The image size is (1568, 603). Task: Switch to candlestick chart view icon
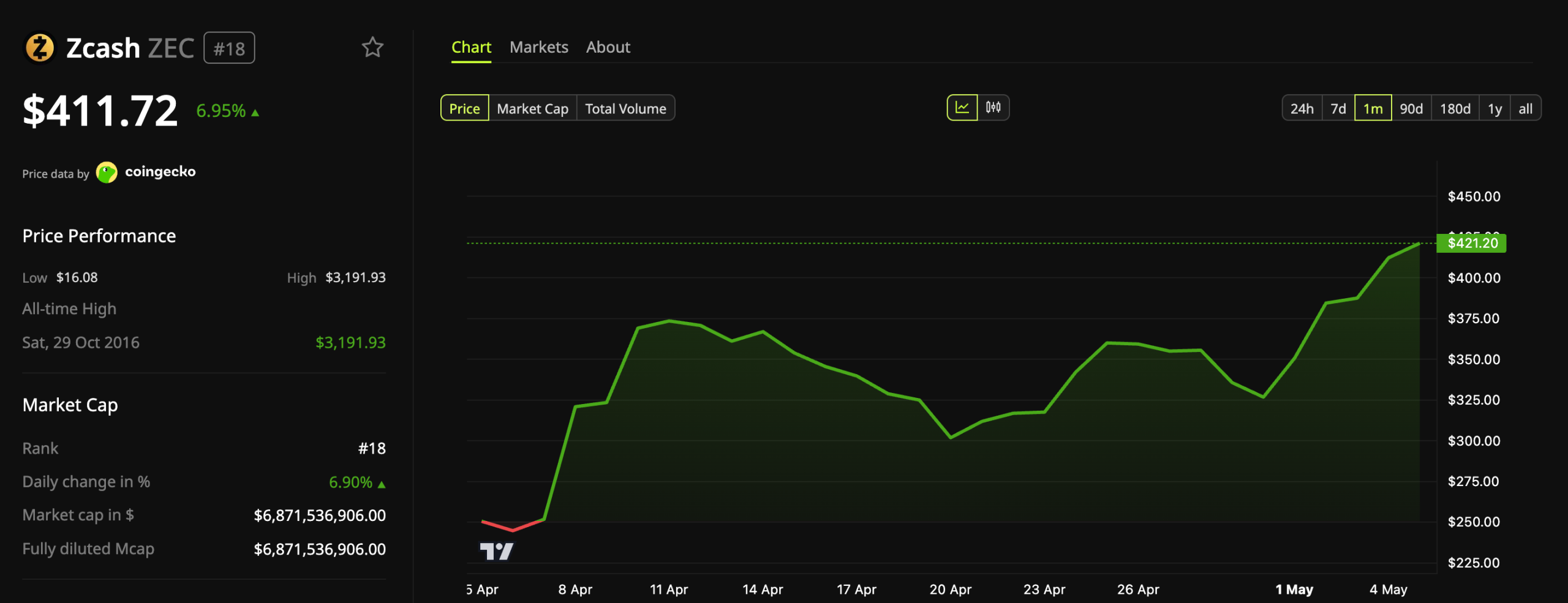click(993, 108)
